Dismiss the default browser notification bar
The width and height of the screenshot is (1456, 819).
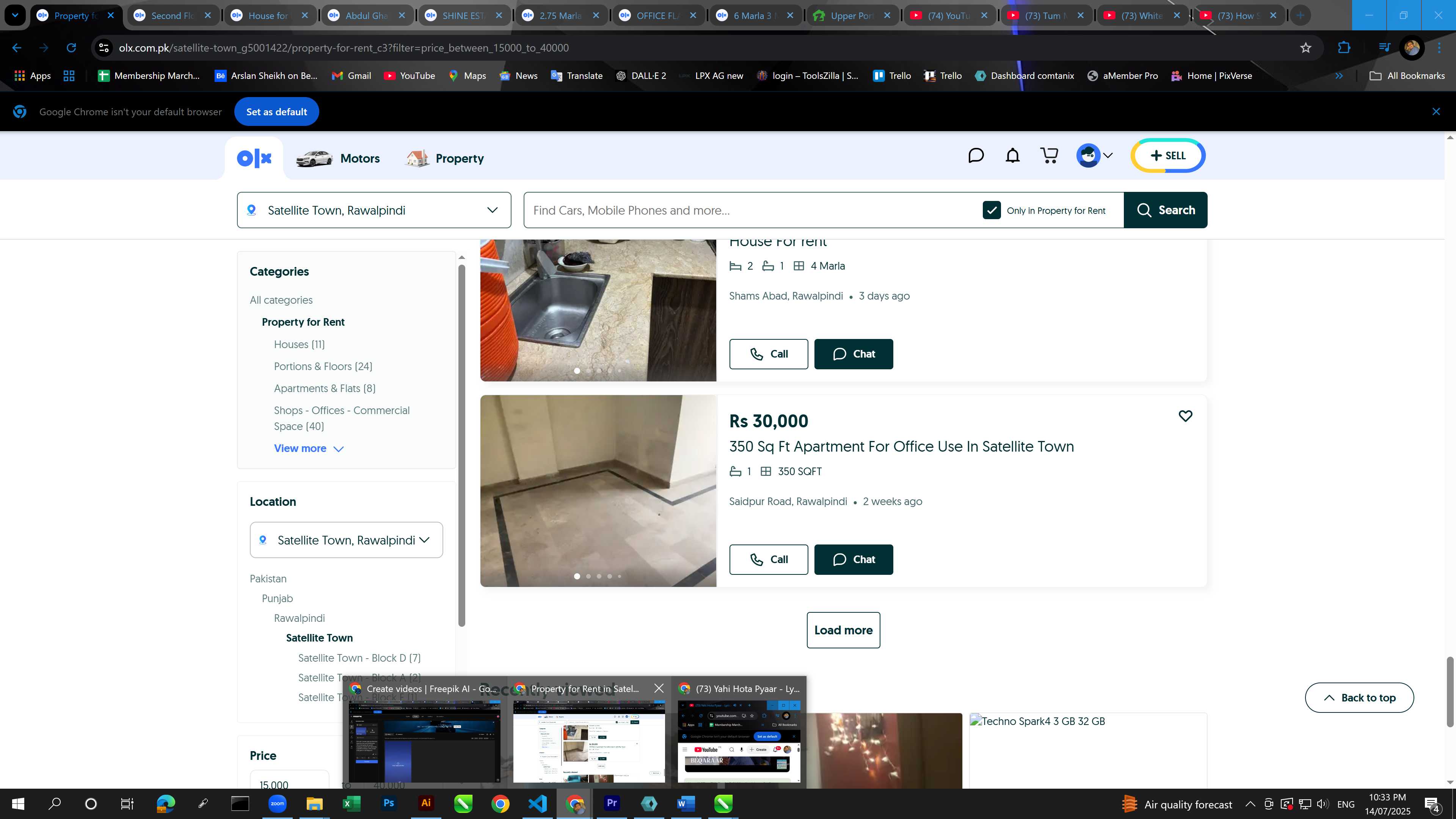pos(1436,111)
